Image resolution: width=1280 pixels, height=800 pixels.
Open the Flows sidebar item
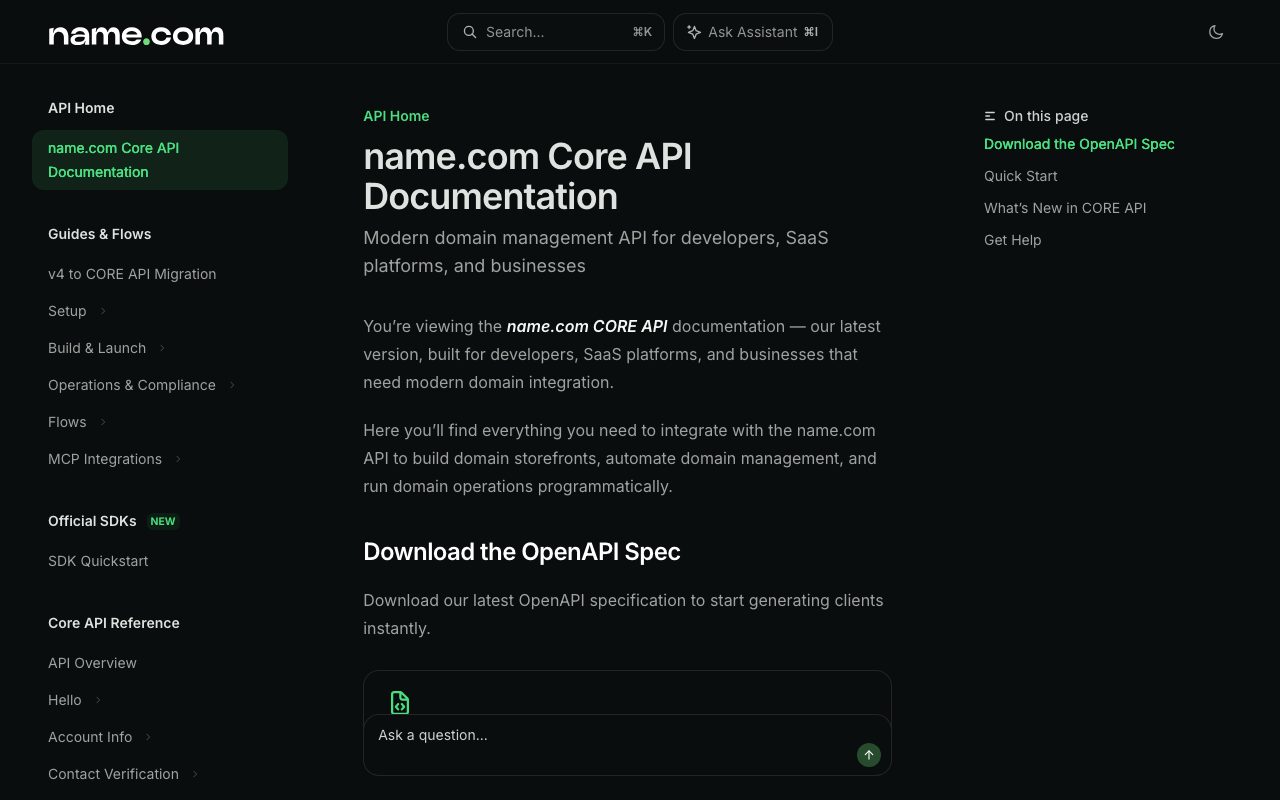(67, 422)
